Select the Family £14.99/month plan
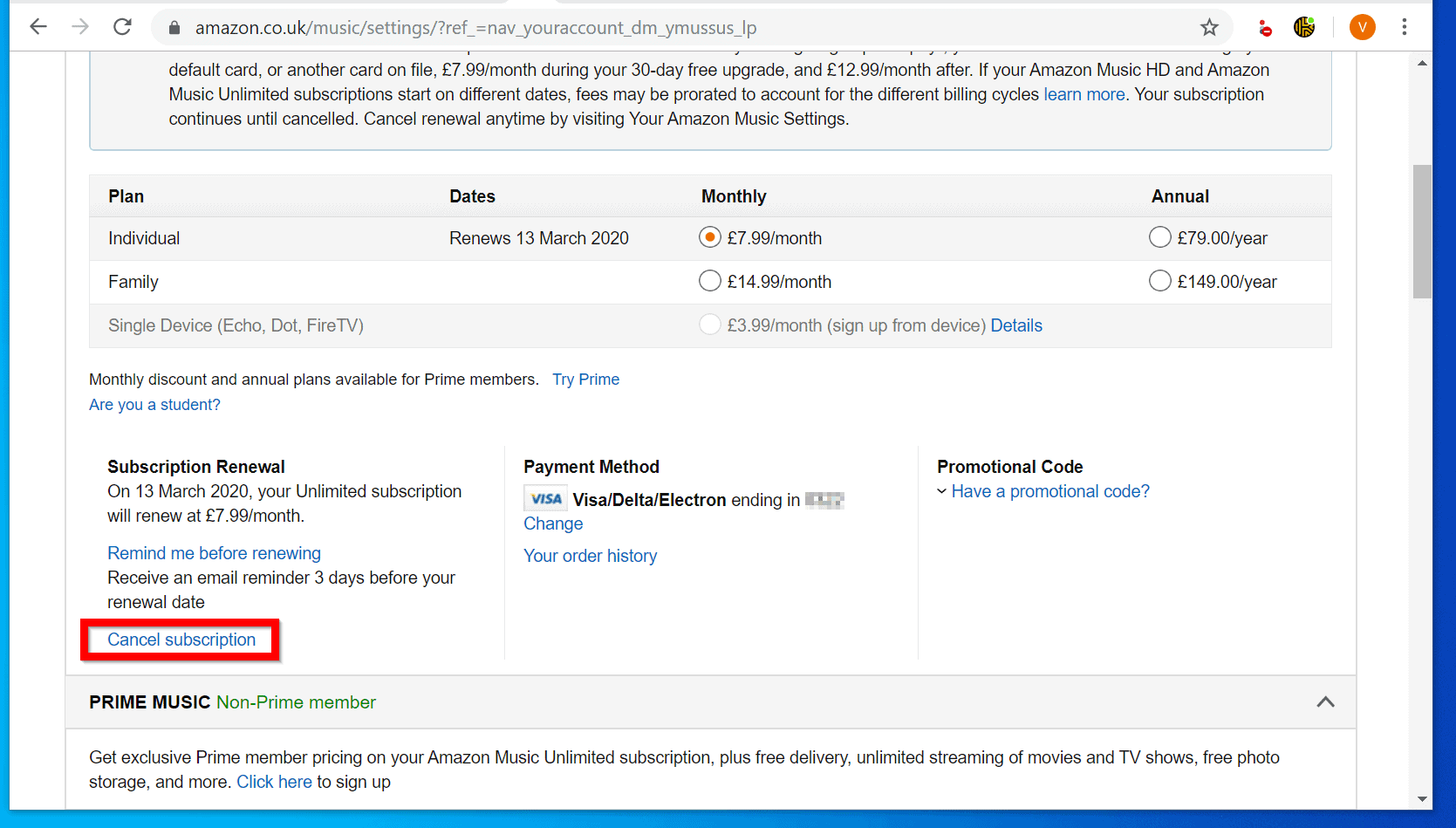Screen dimensions: 1456x828 709,281
